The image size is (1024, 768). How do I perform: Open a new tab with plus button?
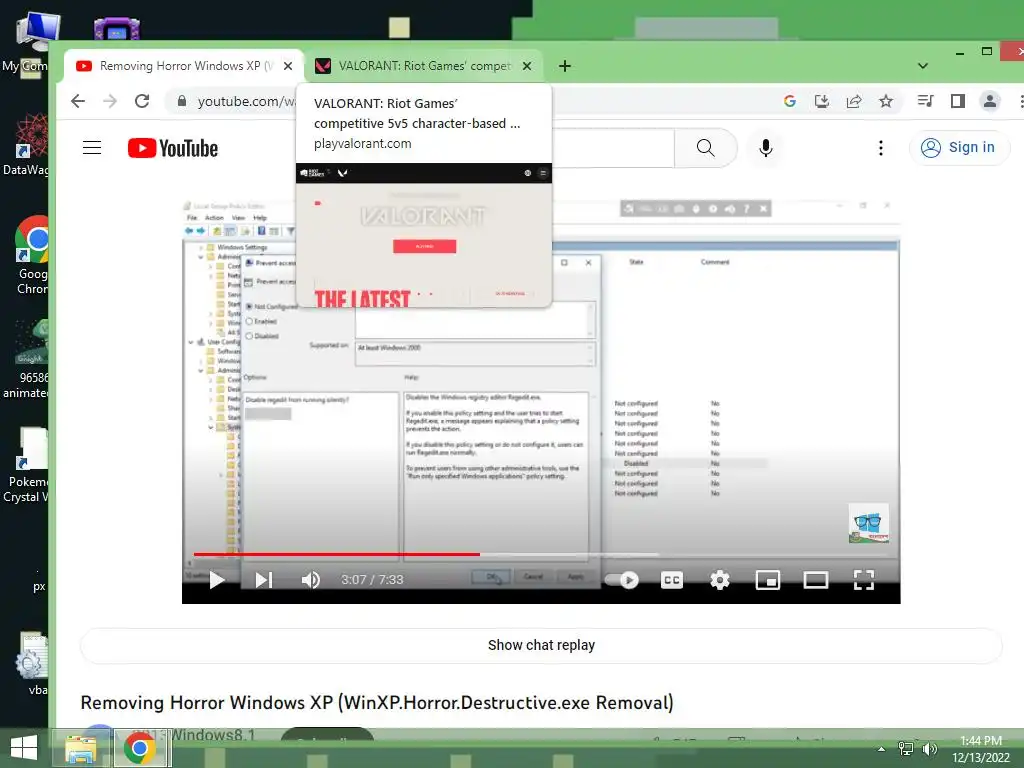coord(565,66)
